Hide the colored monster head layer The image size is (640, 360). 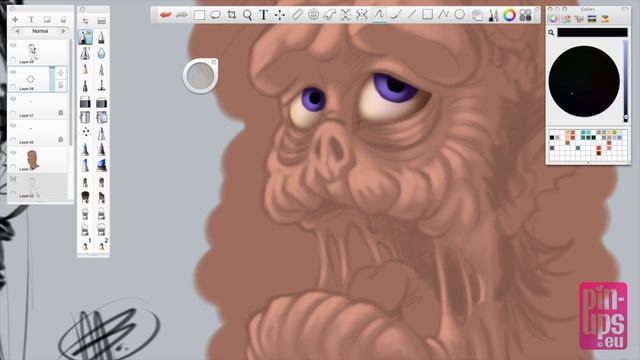click(13, 152)
